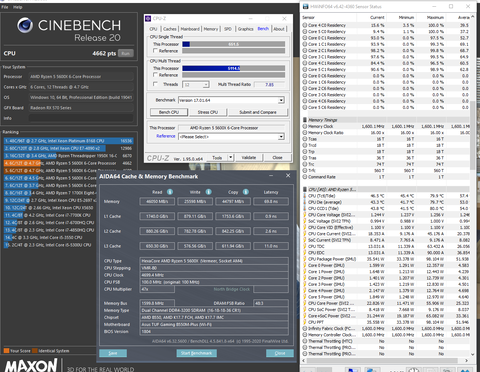
Task: Click the Command Rate sensor icon
Action: point(305,177)
